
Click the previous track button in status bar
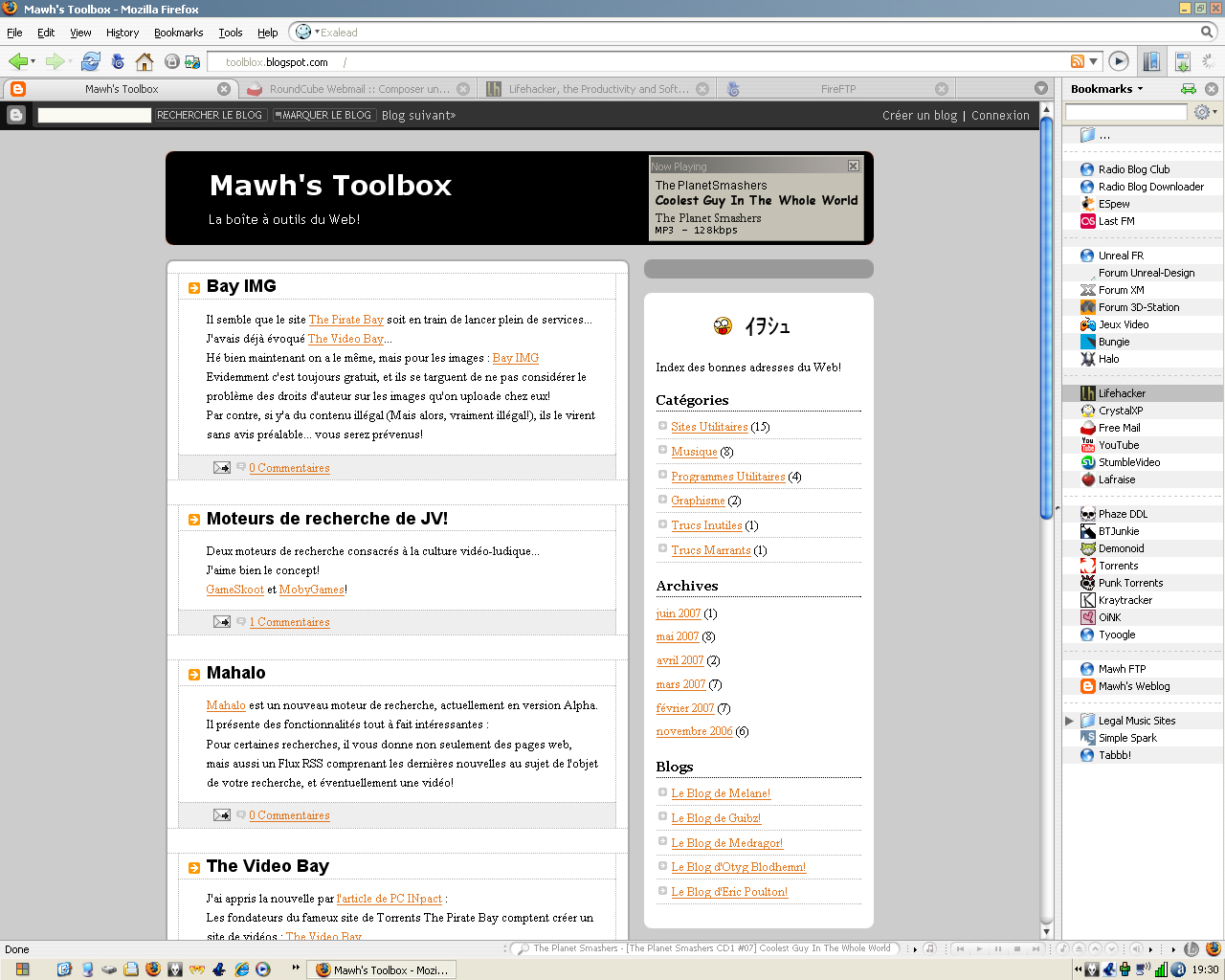[x=960, y=949]
